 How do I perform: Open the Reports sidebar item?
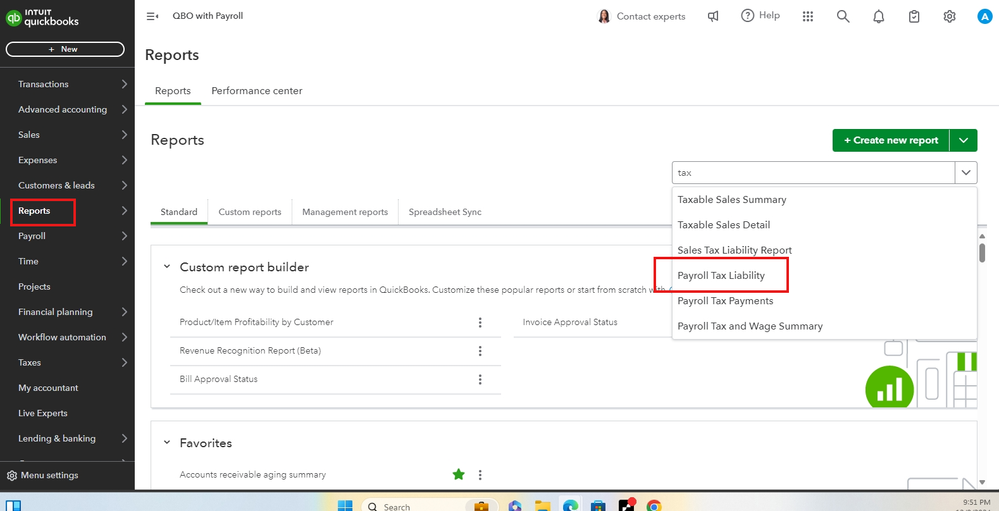point(34,211)
